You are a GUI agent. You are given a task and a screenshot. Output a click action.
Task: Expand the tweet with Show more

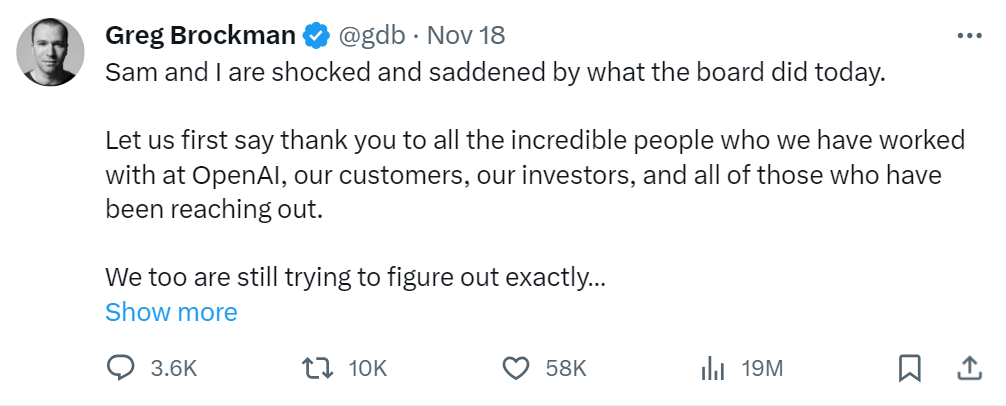pyautogui.click(x=171, y=312)
